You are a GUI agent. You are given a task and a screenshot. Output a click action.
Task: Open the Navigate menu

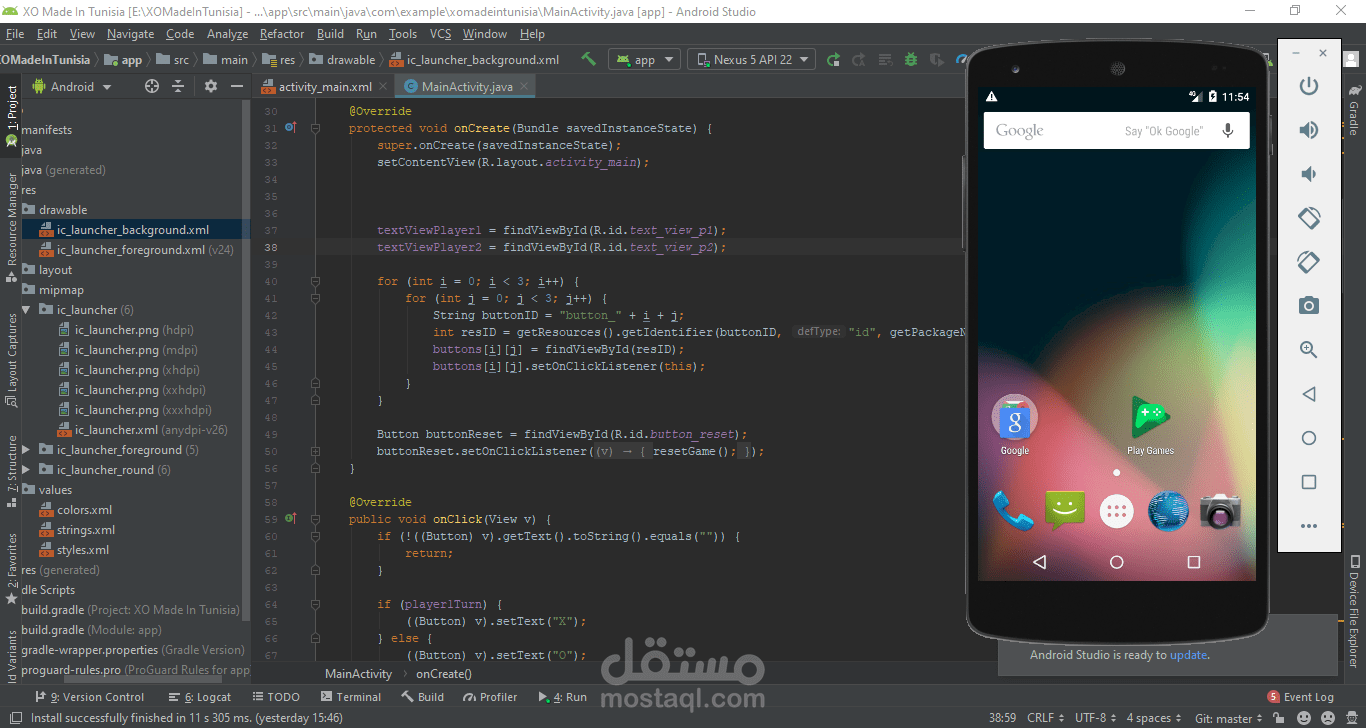pyautogui.click(x=130, y=34)
